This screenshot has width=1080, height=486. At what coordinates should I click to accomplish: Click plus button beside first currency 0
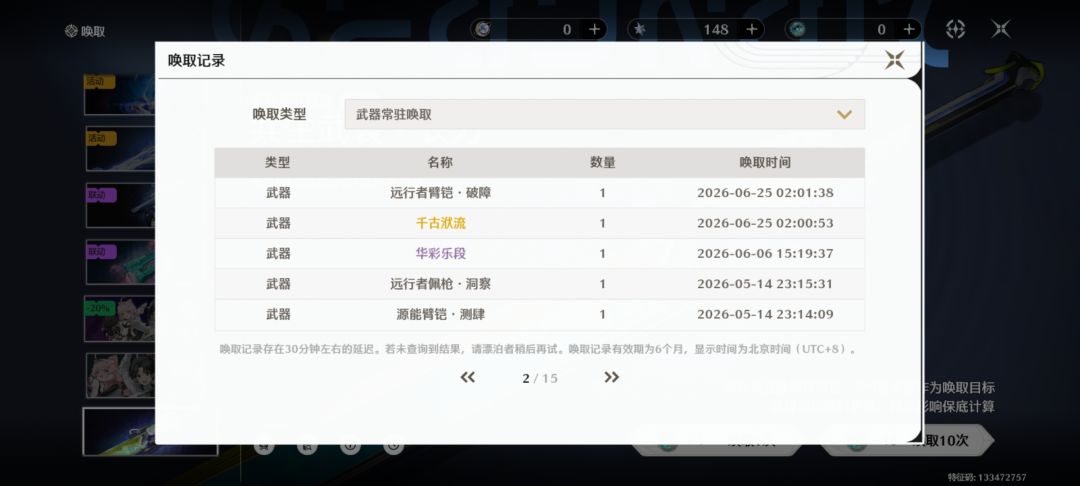tap(594, 29)
